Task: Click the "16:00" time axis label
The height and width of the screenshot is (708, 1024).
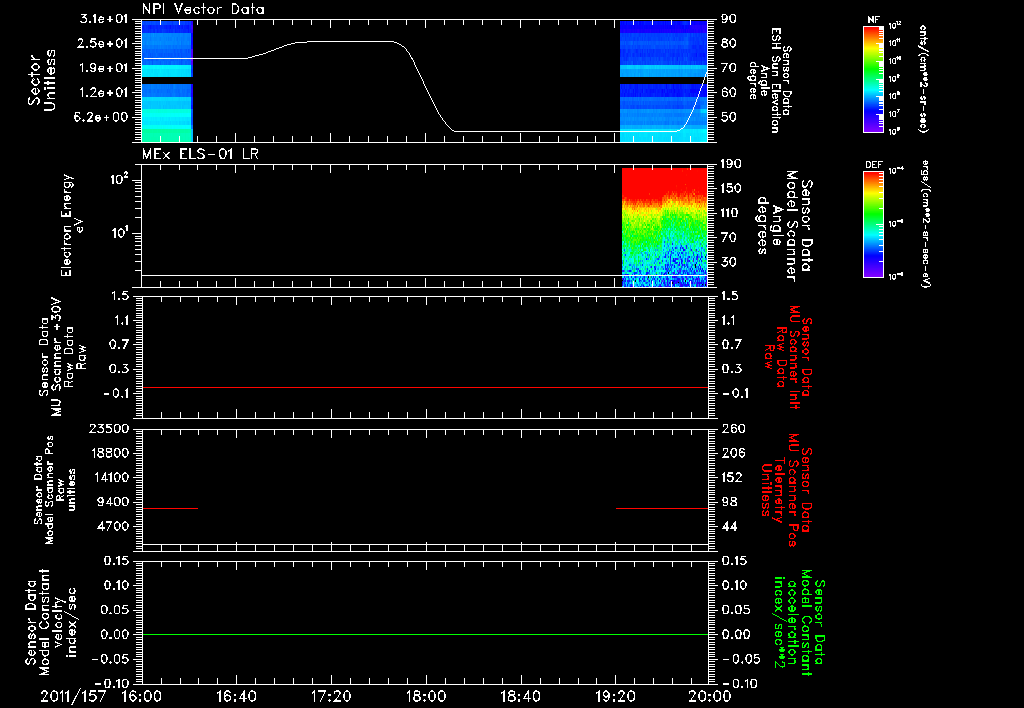Action: tap(142, 696)
